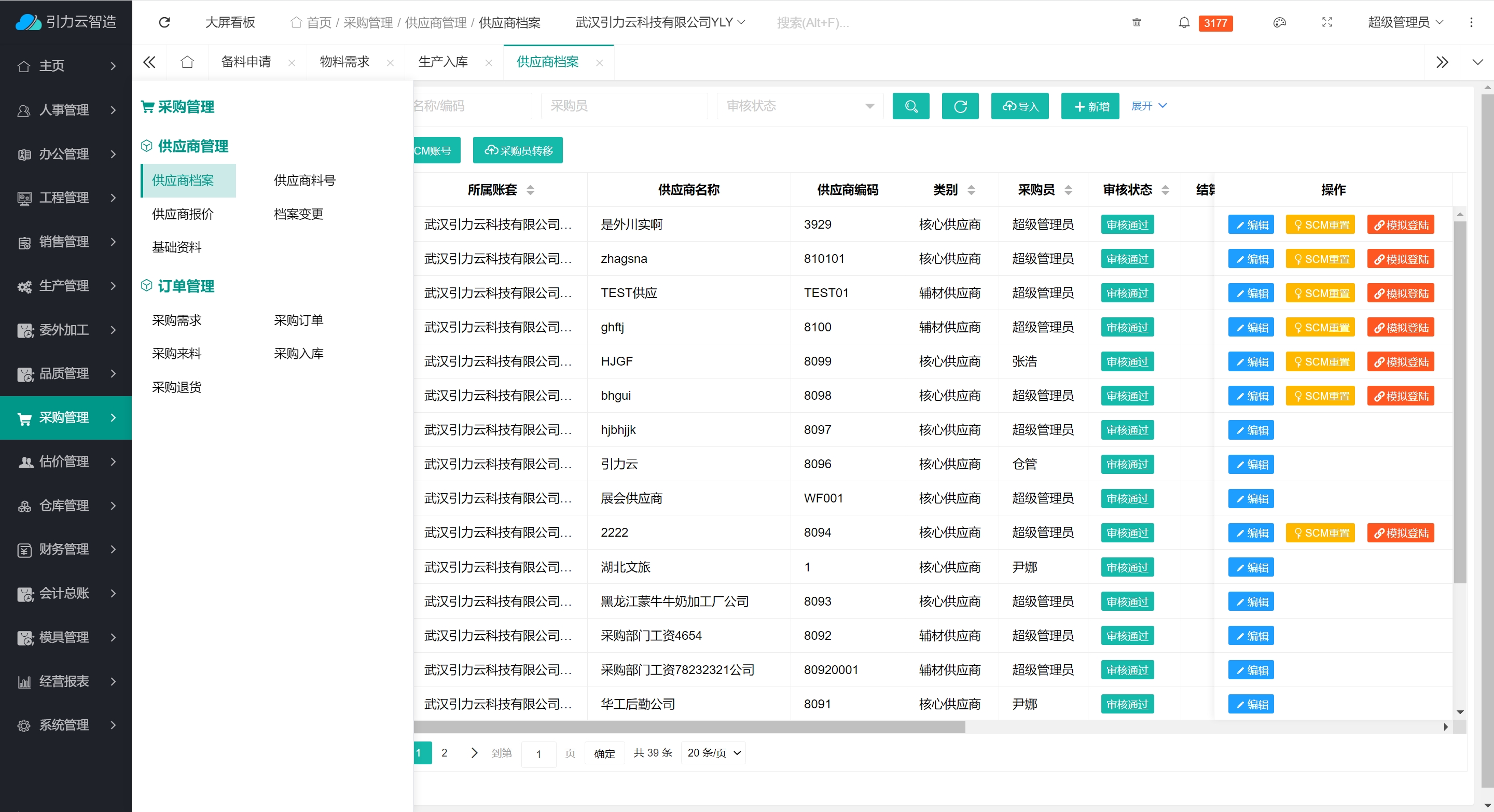
Task: Open the 20 条/页 page size dropdown
Action: (713, 752)
